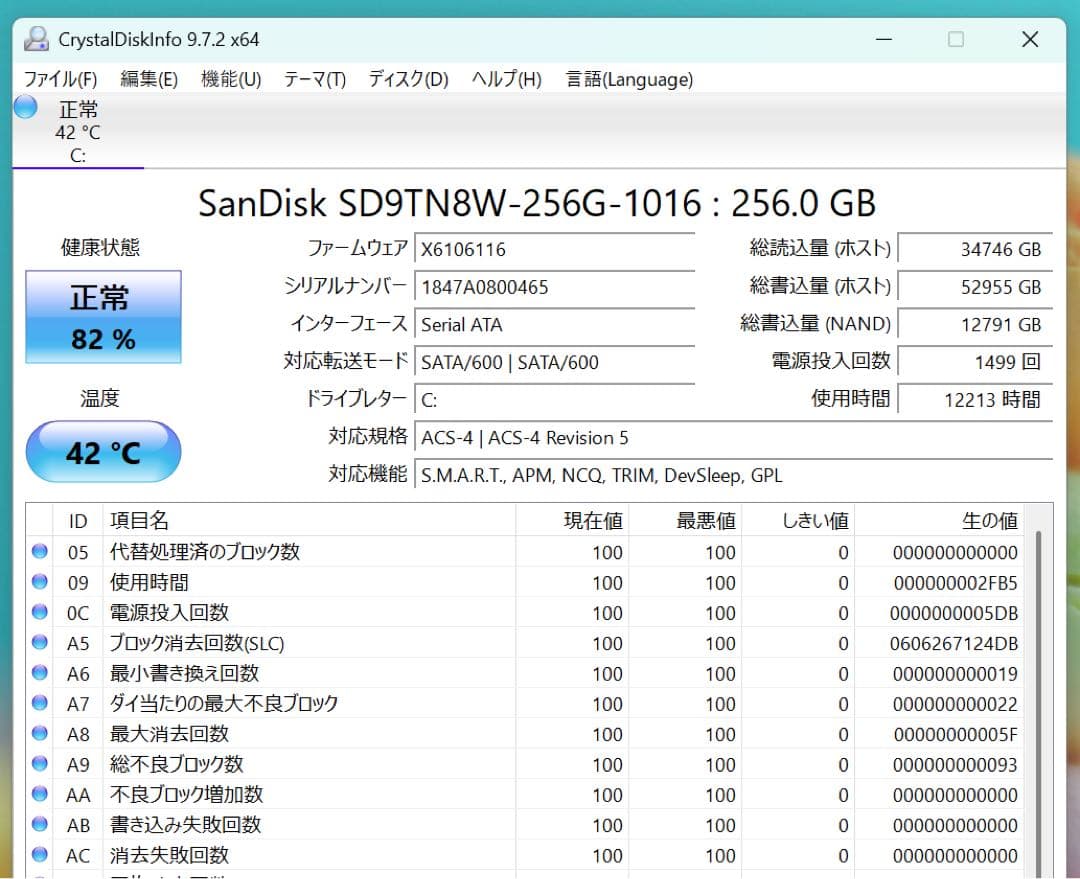The width and height of the screenshot is (1080, 879).
Task: Click status orb for 0C 電源投入回数 row
Action: [x=40, y=612]
